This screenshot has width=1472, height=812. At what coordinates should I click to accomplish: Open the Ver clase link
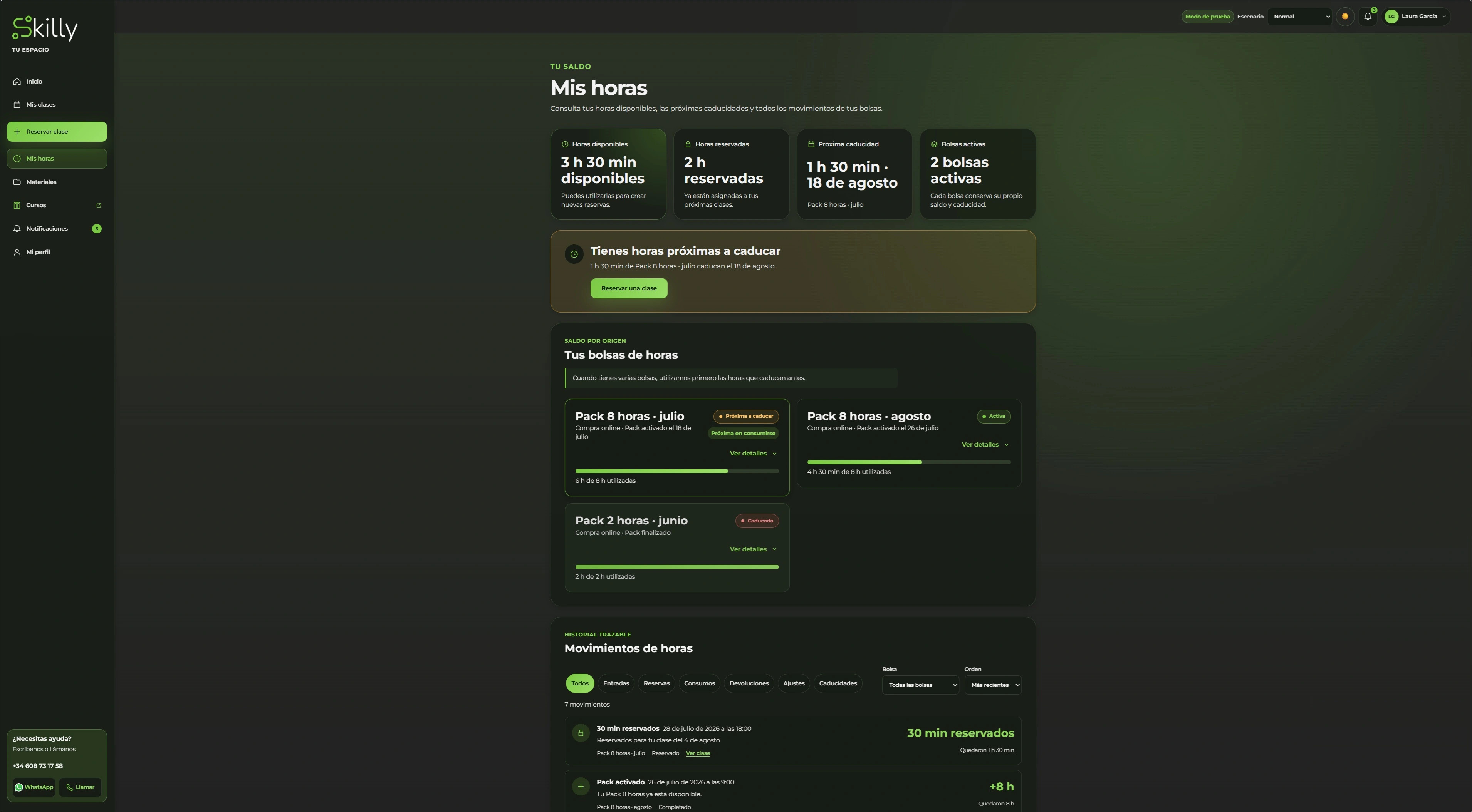coord(698,753)
